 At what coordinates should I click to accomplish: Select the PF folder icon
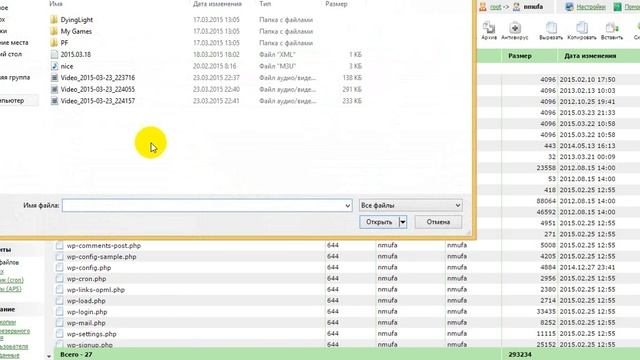[54, 43]
